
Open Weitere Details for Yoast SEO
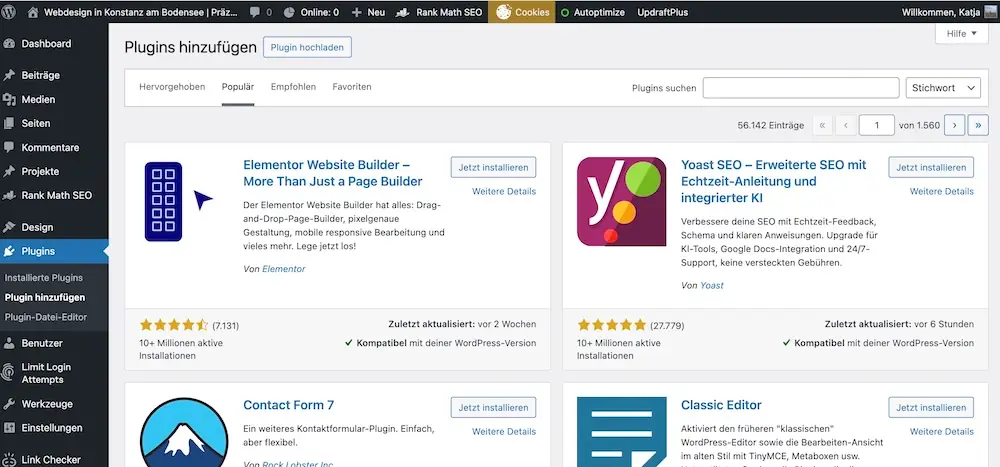pyautogui.click(x=942, y=191)
